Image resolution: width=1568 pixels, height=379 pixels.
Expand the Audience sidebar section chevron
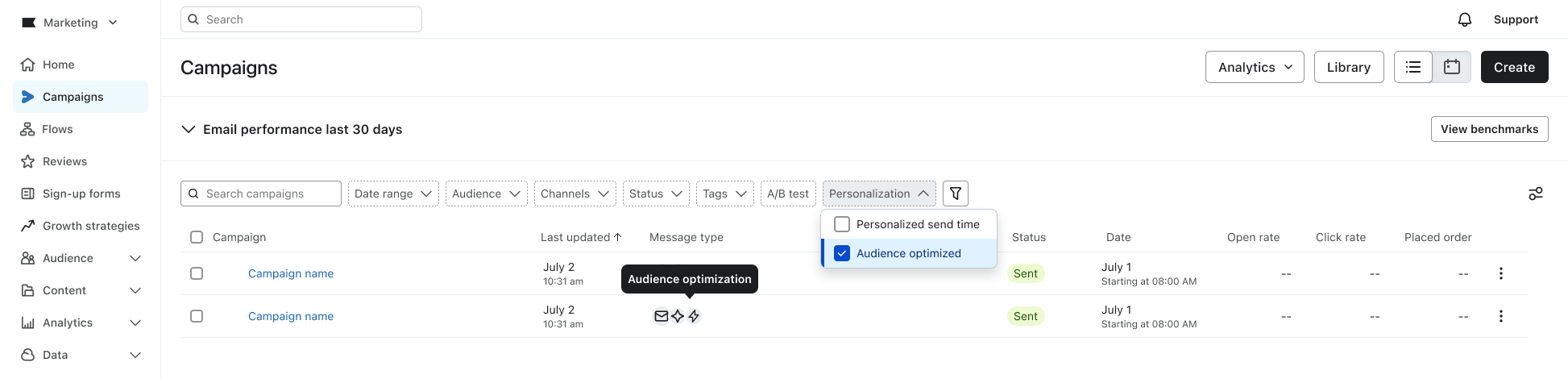coord(135,258)
